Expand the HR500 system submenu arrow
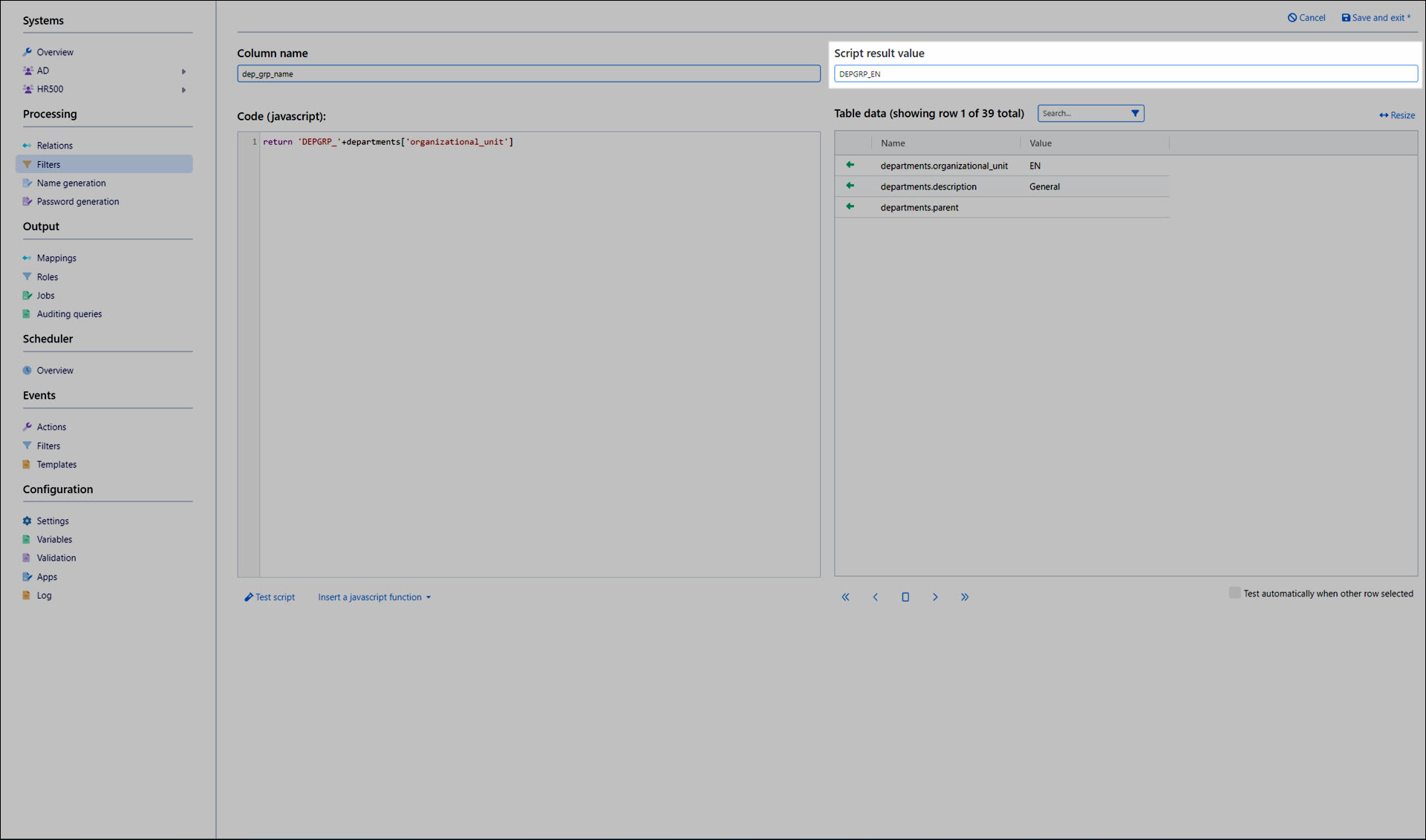The width and height of the screenshot is (1426, 840). pos(183,90)
